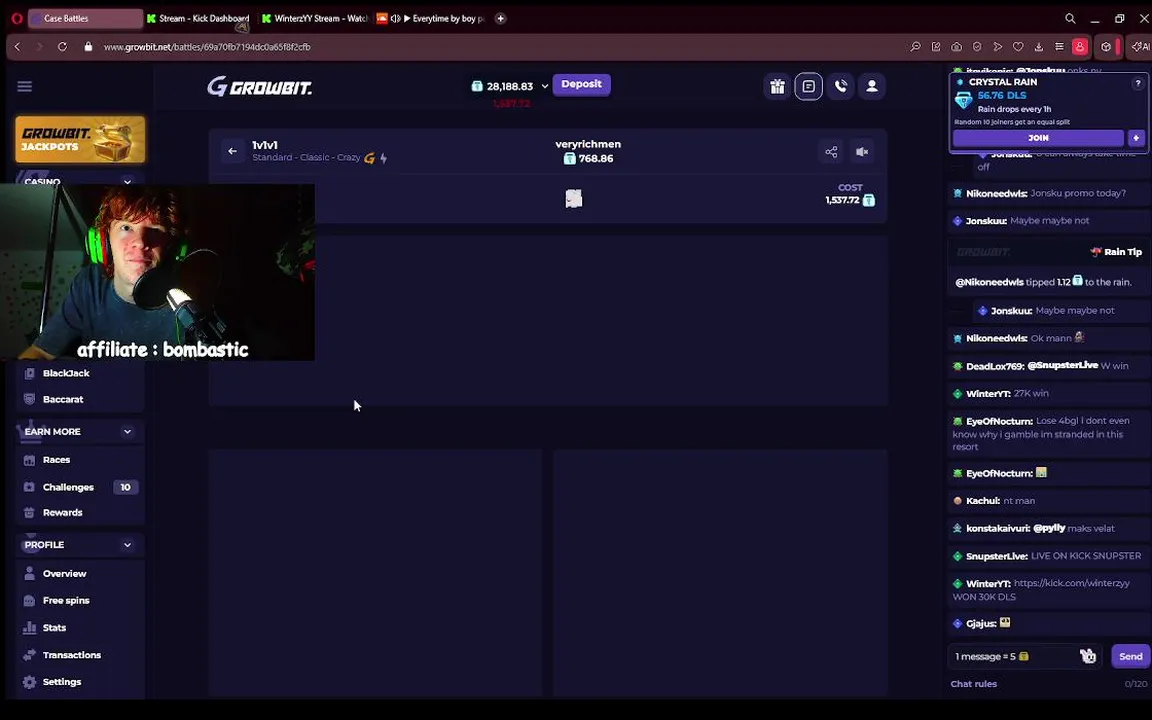The width and height of the screenshot is (1152, 720).
Task: Open browser search icon in tab bar
Action: click(x=1070, y=18)
